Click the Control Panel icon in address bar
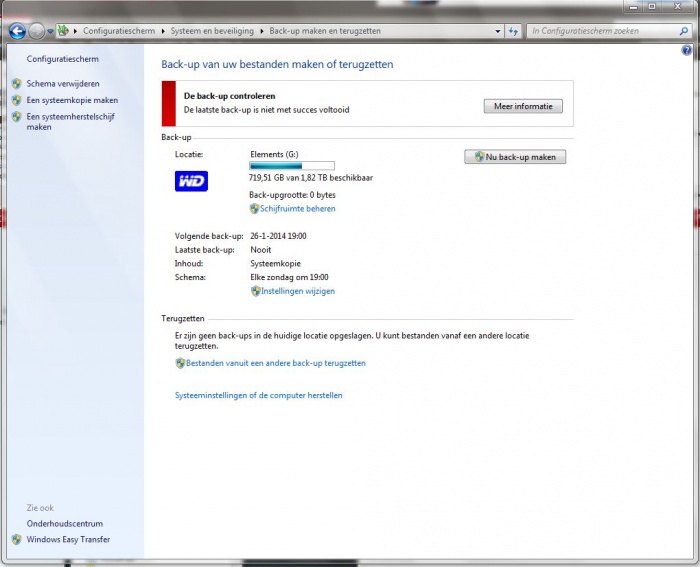Screen dimensions: 700x567 (x=64, y=31)
